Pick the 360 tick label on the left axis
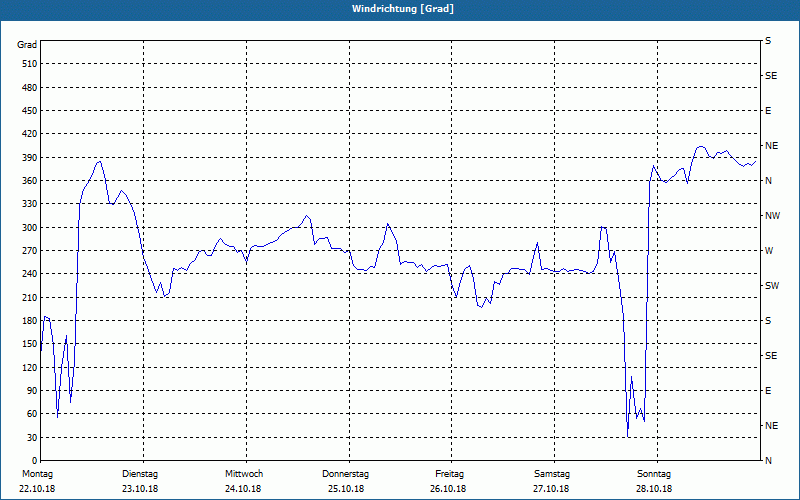800x500 pixels. pos(29,181)
